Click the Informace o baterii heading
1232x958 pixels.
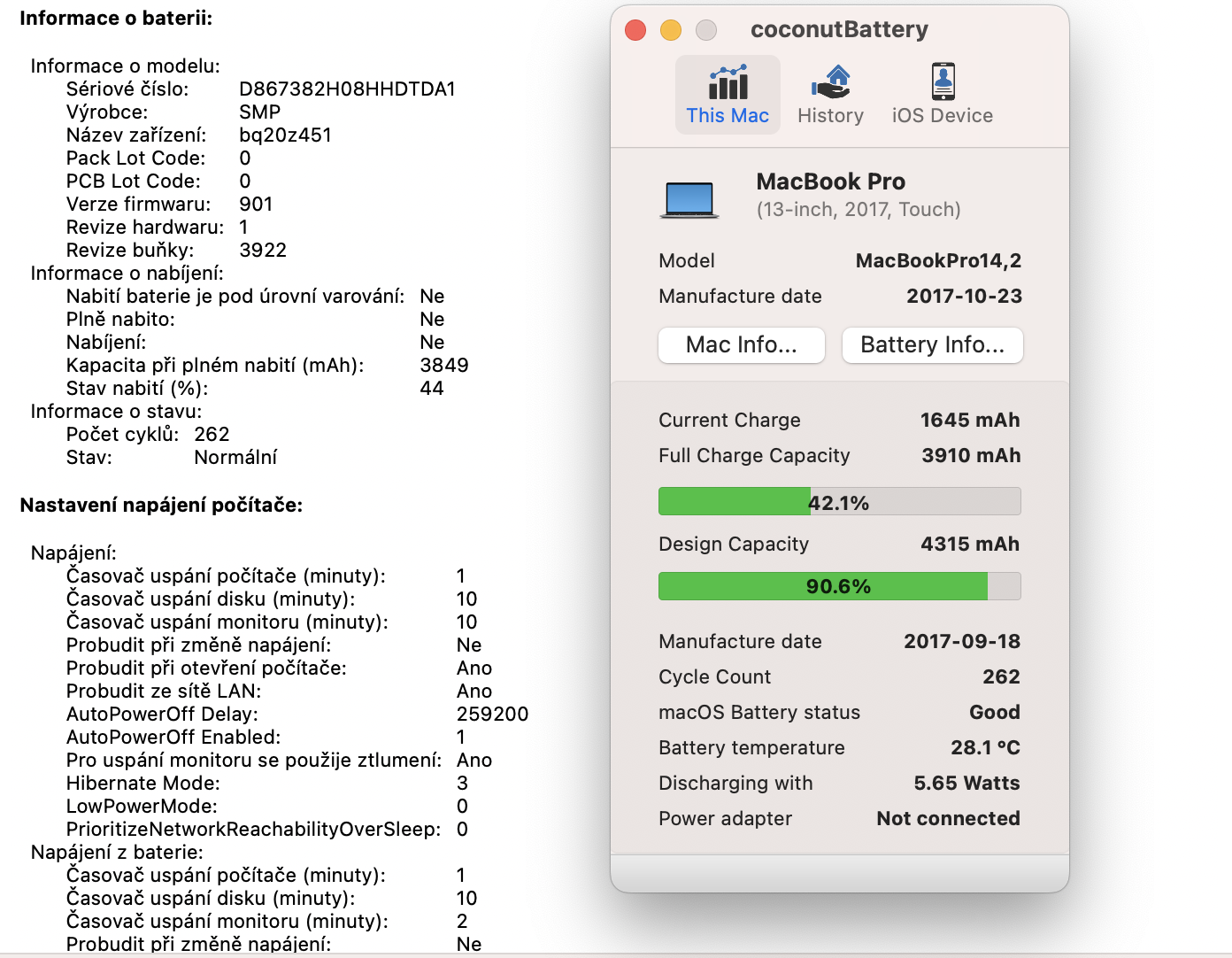point(116,19)
